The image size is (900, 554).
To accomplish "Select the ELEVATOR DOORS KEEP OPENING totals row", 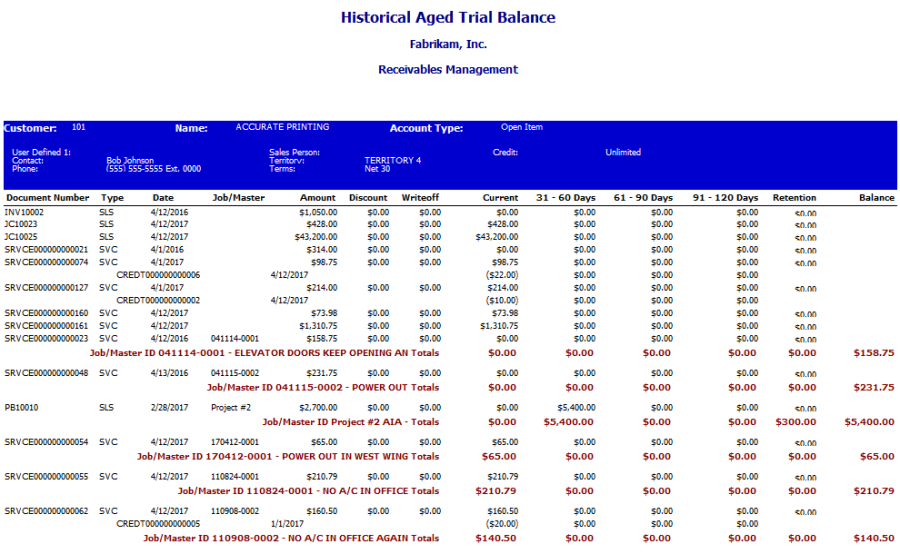I will point(264,353).
